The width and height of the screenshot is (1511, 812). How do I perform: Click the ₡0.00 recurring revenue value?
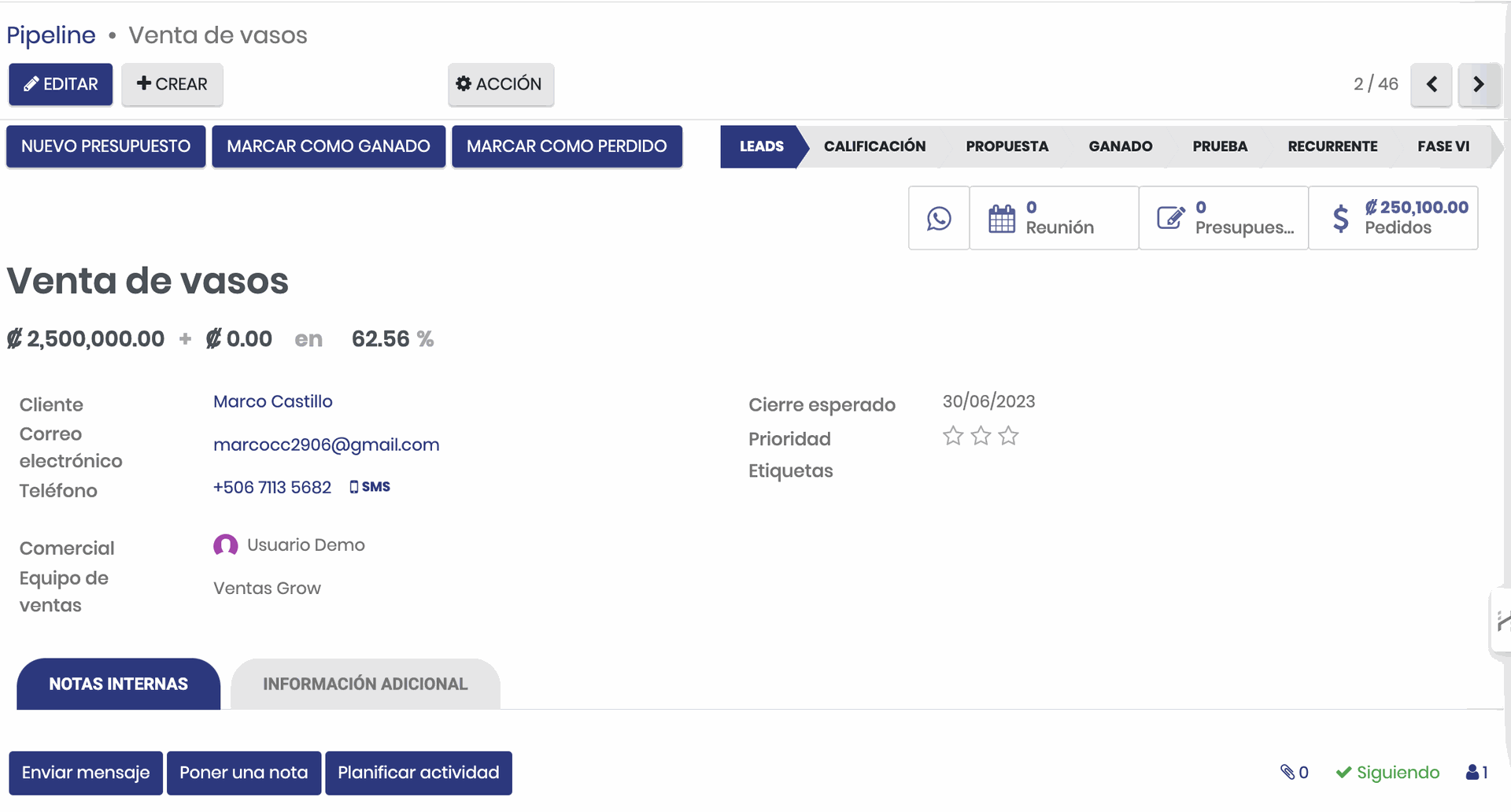(239, 339)
